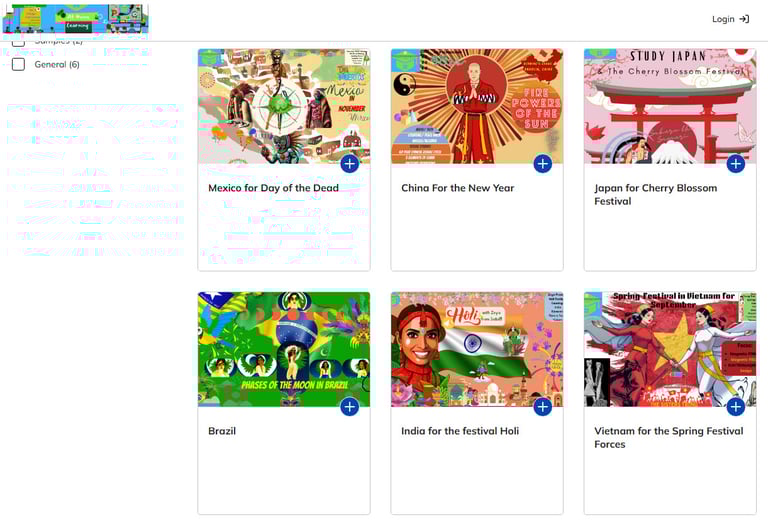The image size is (768, 527).
Task: Open the Brazil card title
Action: point(222,431)
